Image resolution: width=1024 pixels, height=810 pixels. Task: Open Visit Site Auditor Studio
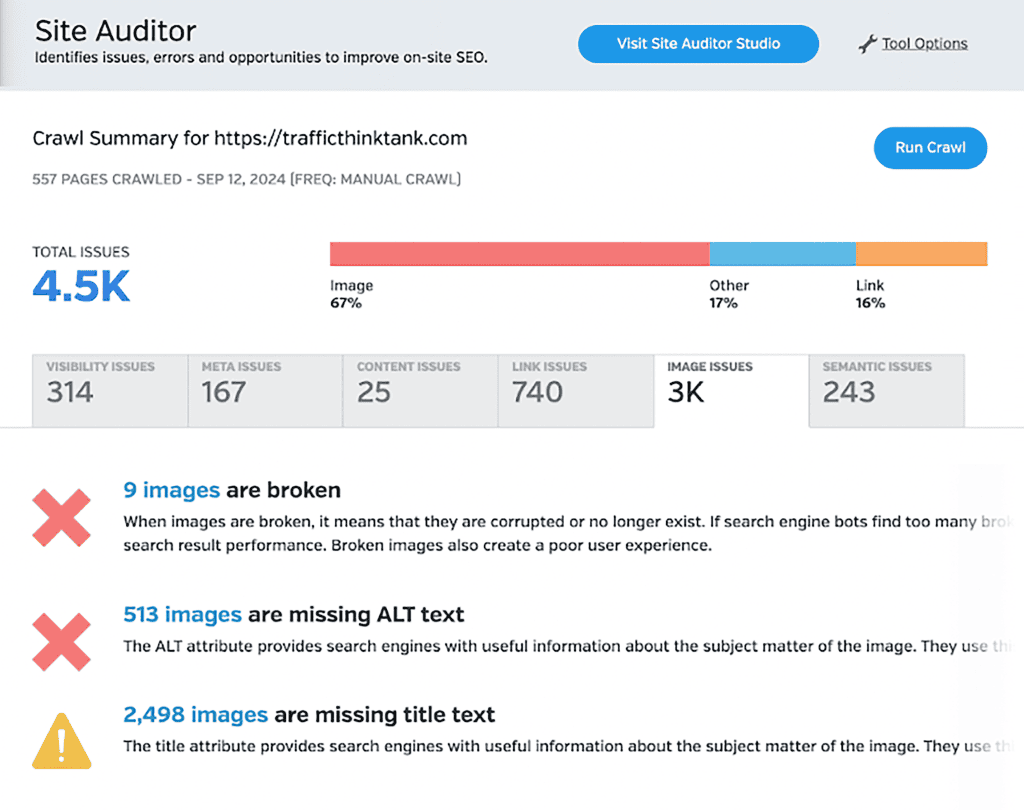pos(698,44)
